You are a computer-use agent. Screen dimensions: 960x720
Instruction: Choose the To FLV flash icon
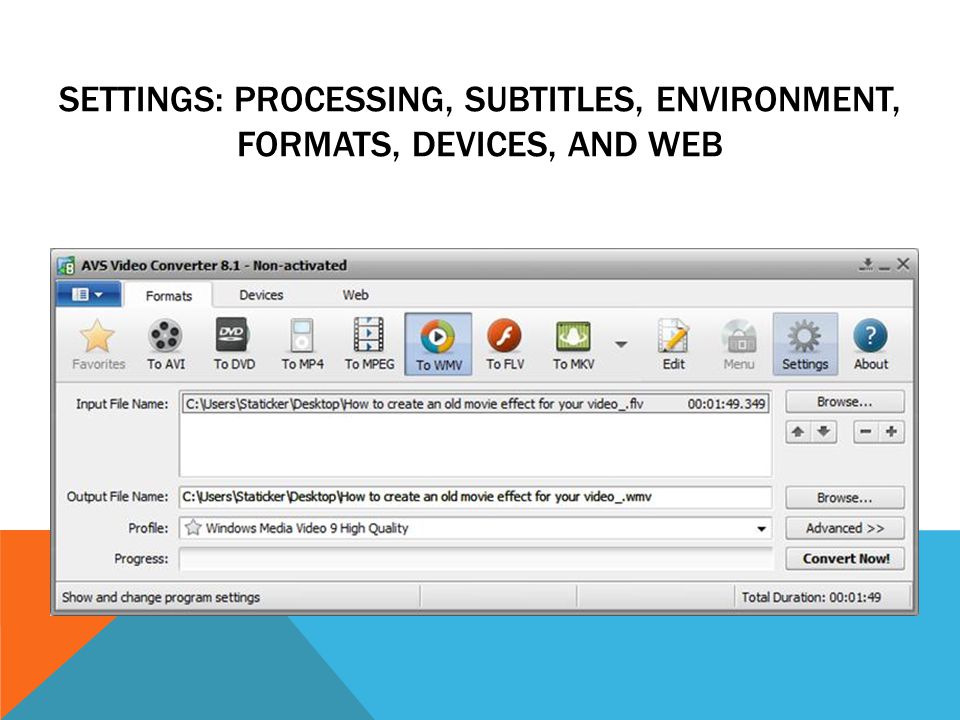click(x=505, y=344)
